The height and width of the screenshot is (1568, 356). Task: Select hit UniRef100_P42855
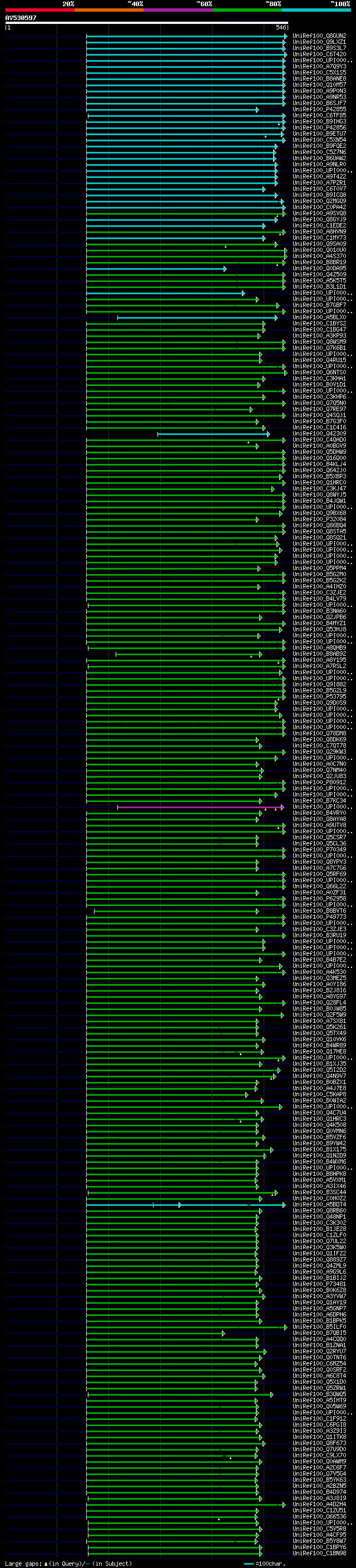(x=319, y=110)
